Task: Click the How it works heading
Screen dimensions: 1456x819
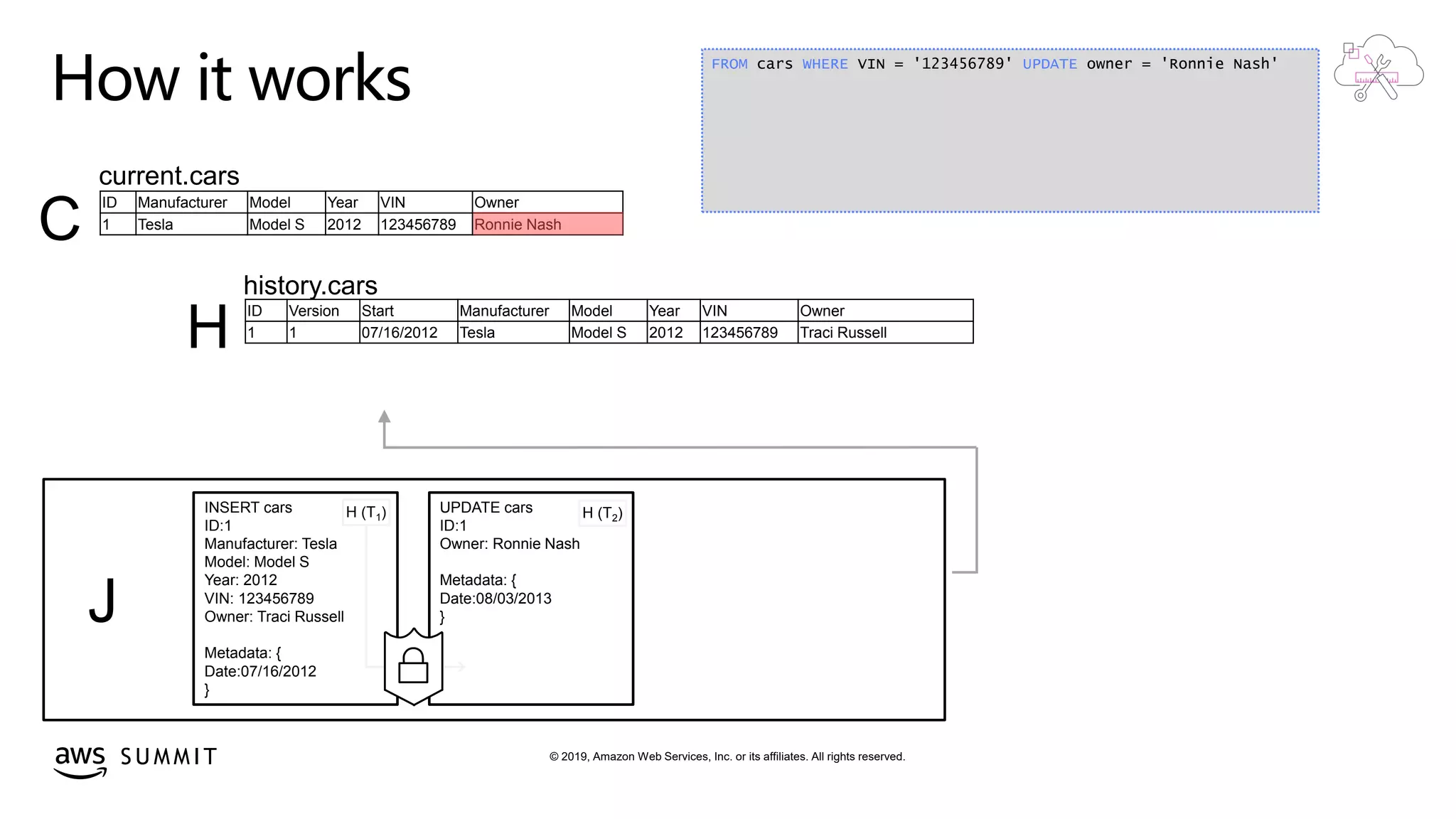Action: pos(232,78)
